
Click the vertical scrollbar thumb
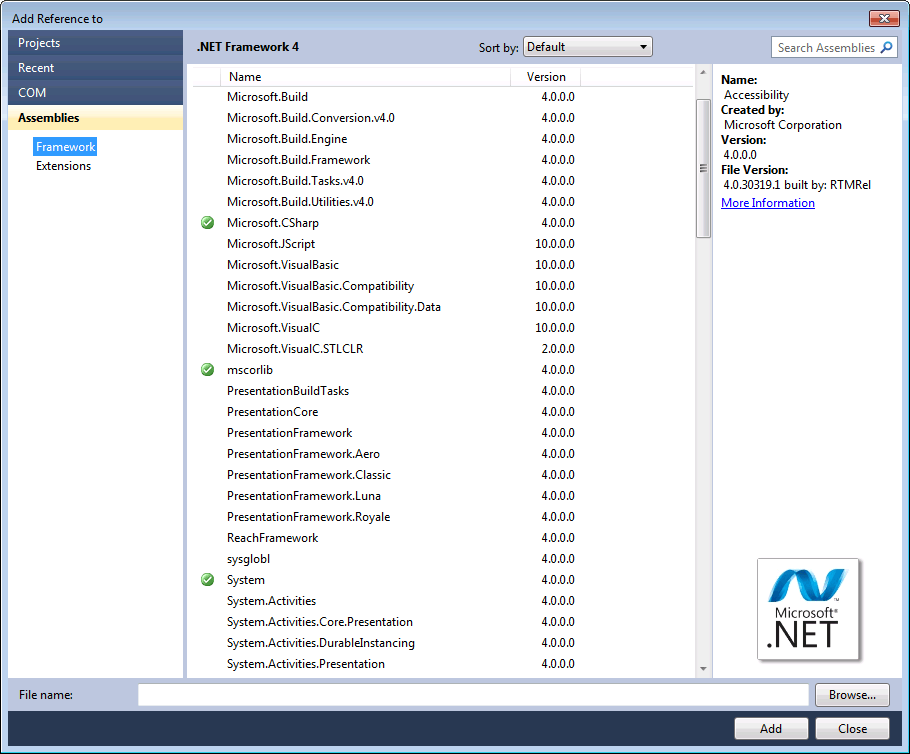703,168
